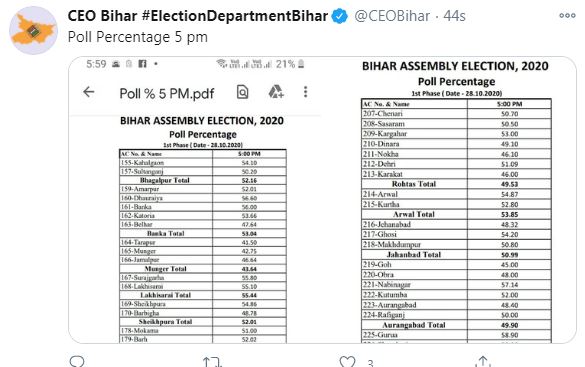Image resolution: width=585 pixels, height=367 pixels.
Task: Open the left poll percentage image with Bhagalpur Total
Action: (x=196, y=200)
